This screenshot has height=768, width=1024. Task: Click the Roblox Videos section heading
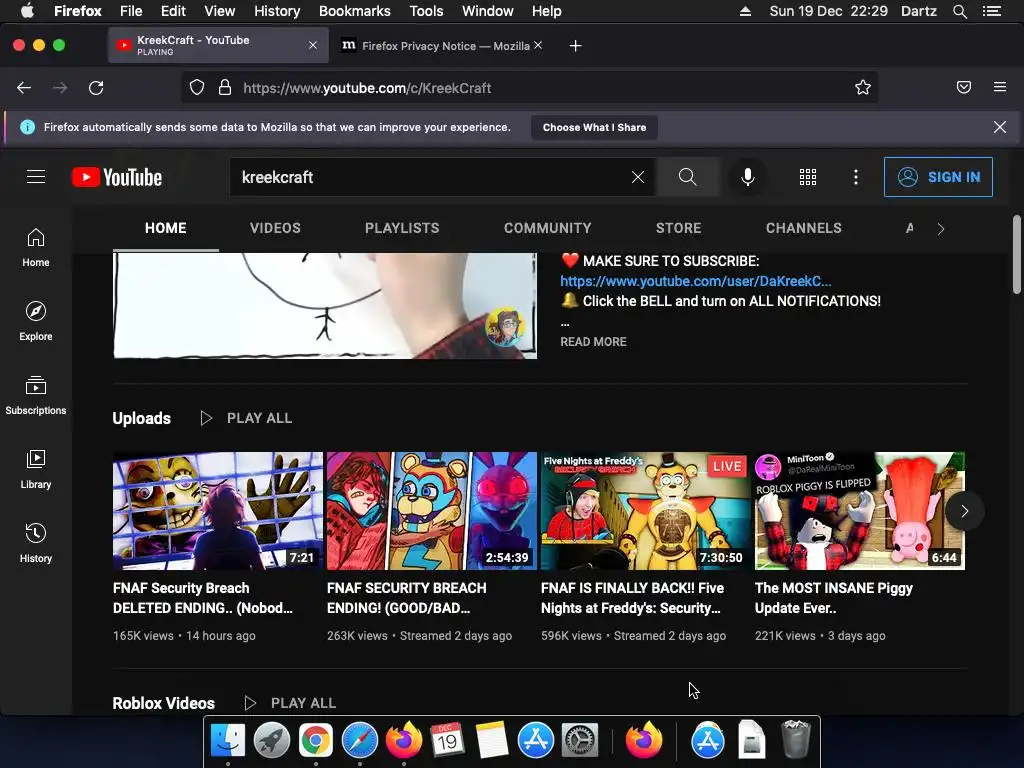click(x=163, y=703)
